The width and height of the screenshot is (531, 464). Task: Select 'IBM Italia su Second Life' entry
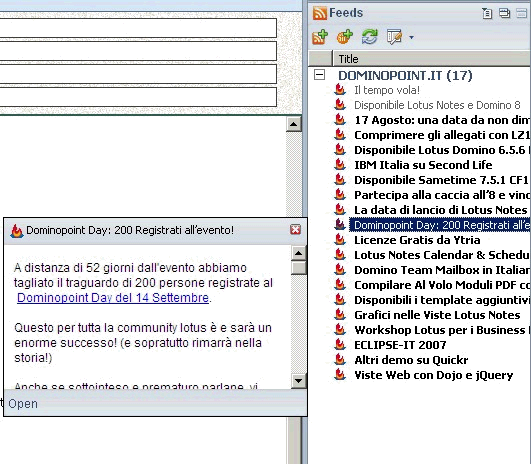click(423, 165)
